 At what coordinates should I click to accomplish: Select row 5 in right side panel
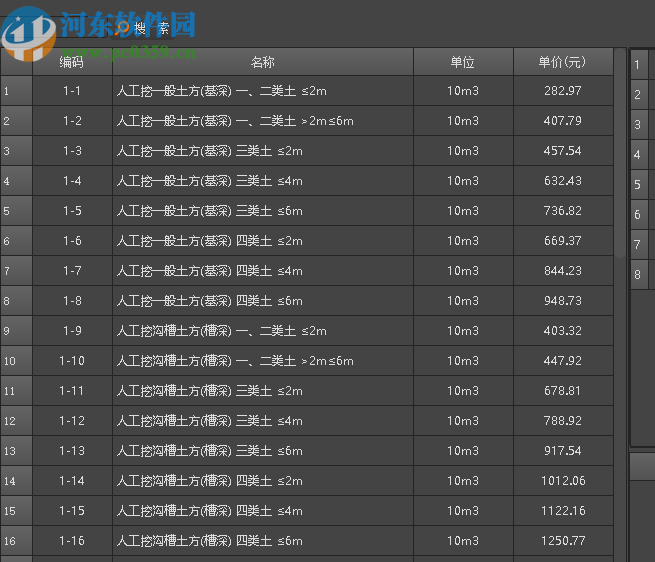[x=639, y=184]
